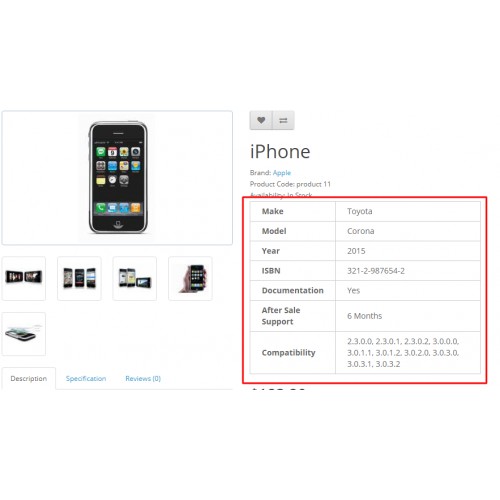View thumbnail showing three upright iPhones

tap(79, 278)
